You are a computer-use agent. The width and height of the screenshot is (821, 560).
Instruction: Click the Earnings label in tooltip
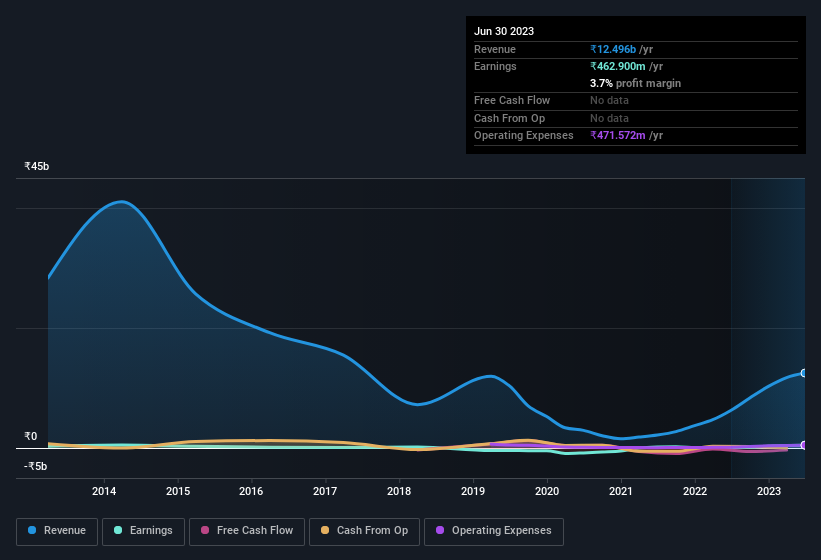[x=495, y=66]
